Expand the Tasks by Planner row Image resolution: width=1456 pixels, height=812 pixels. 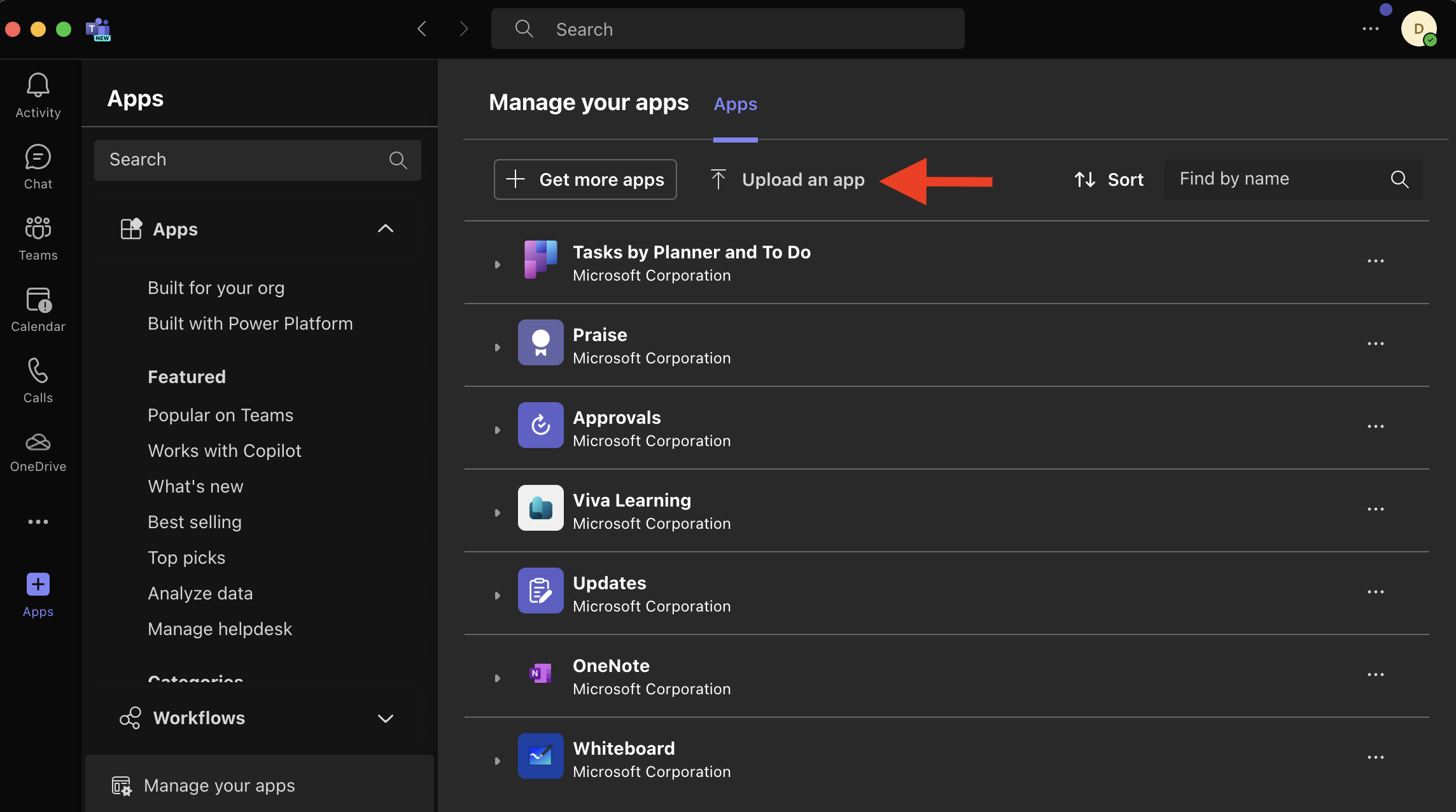tap(498, 265)
